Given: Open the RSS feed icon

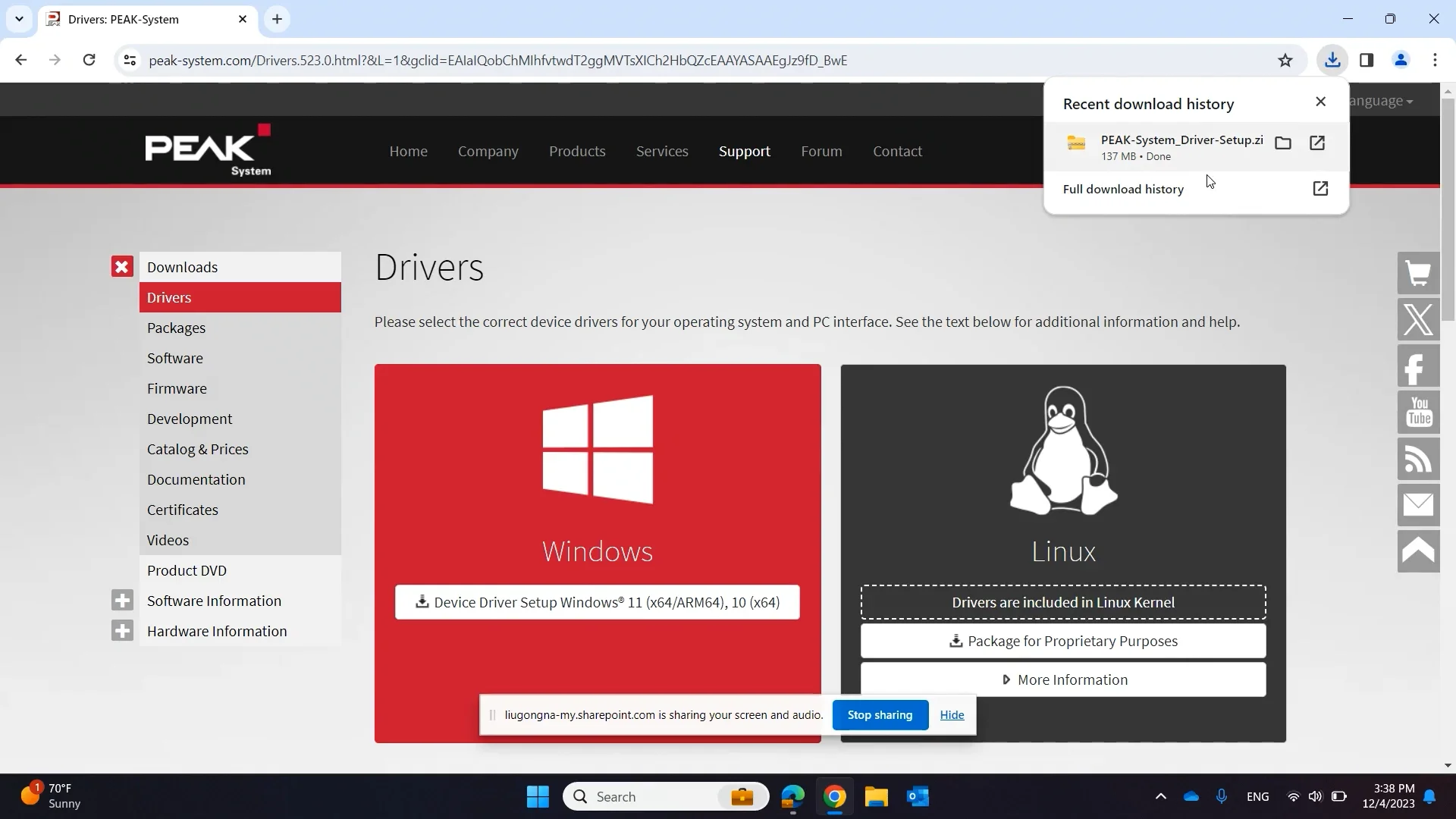Looking at the screenshot, I should [1418, 460].
